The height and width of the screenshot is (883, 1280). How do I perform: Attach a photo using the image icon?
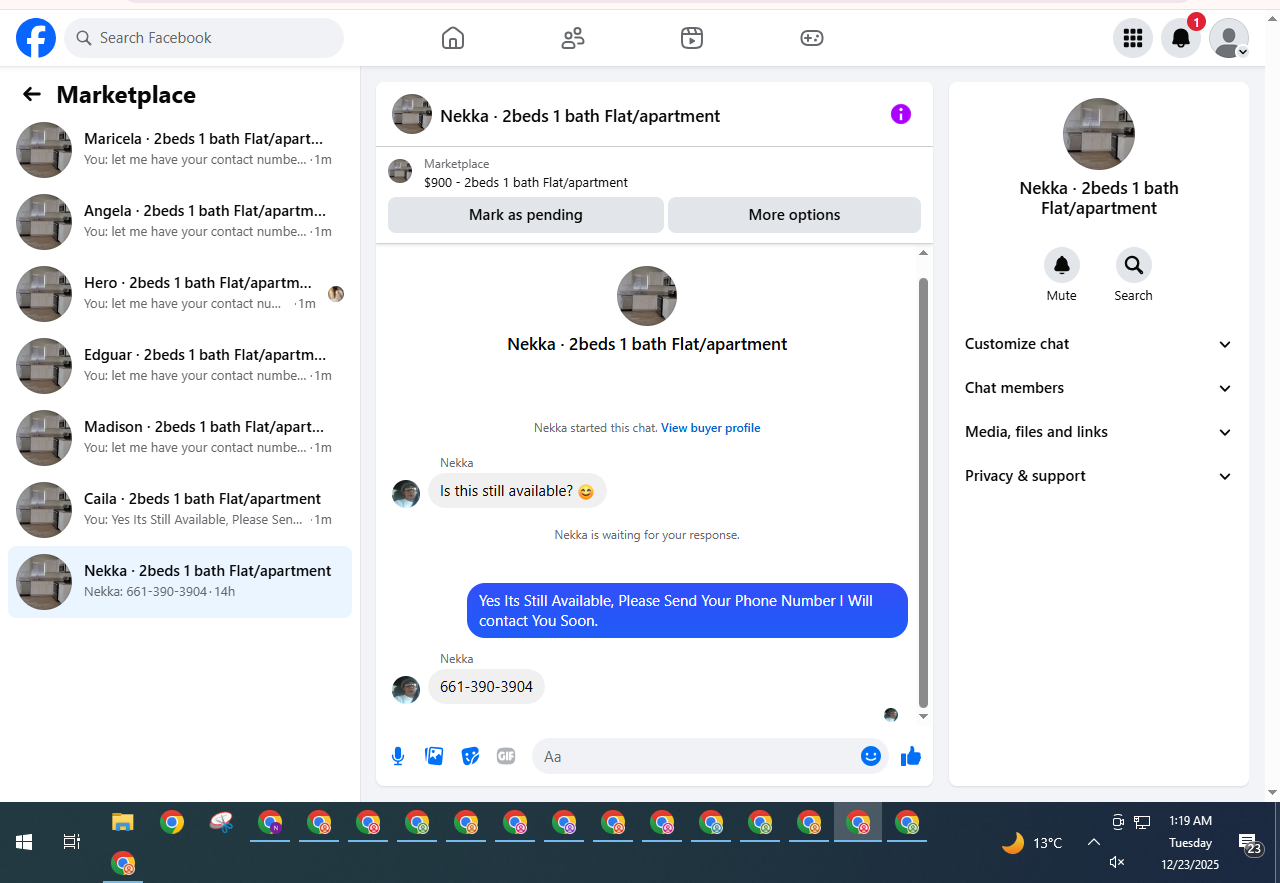(434, 756)
